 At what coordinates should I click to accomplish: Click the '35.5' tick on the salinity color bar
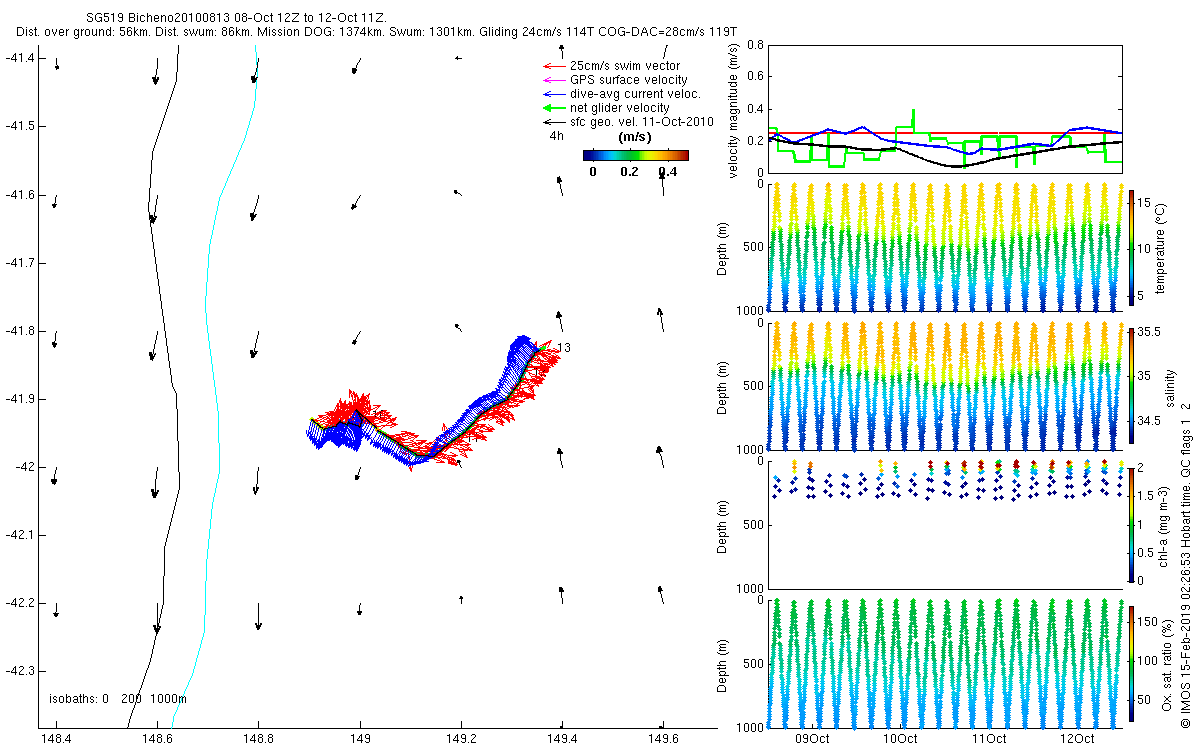[1149, 333]
